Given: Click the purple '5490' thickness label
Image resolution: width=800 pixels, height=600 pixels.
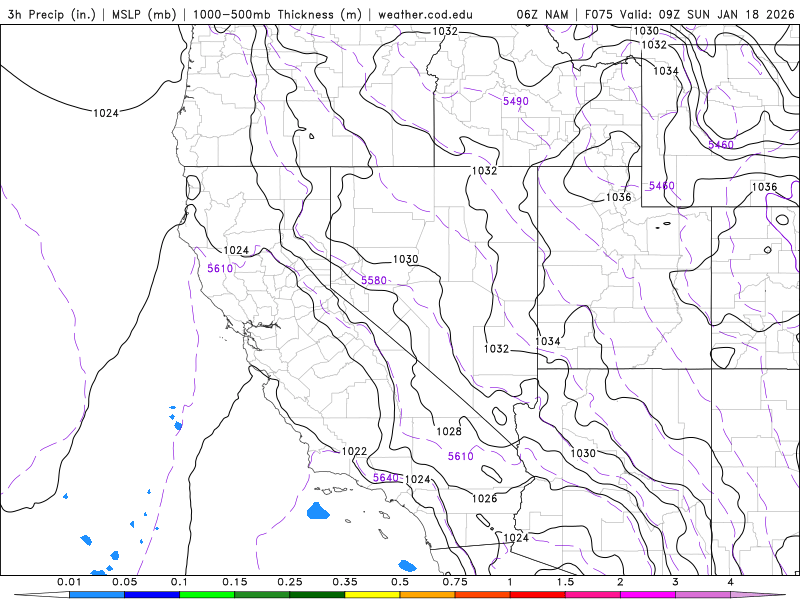Looking at the screenshot, I should tap(516, 101).
